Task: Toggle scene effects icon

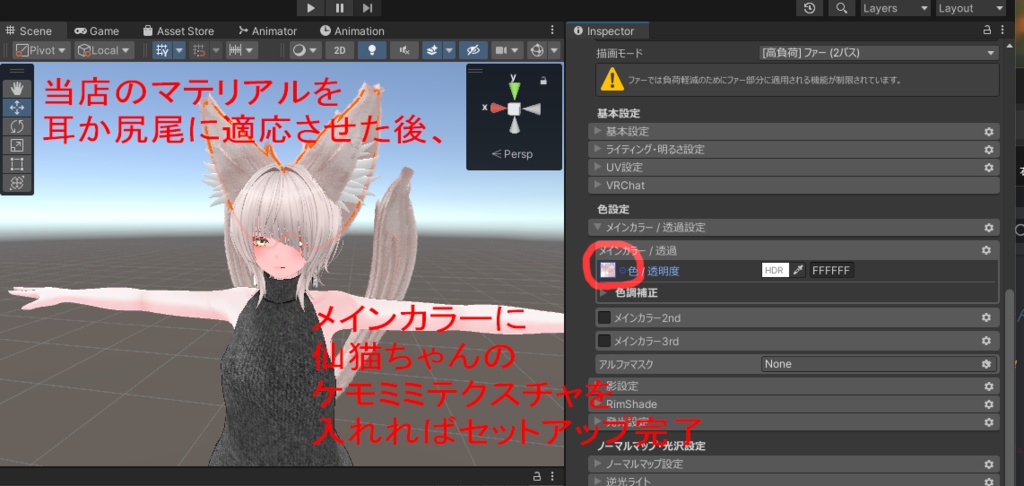Action: click(x=432, y=50)
